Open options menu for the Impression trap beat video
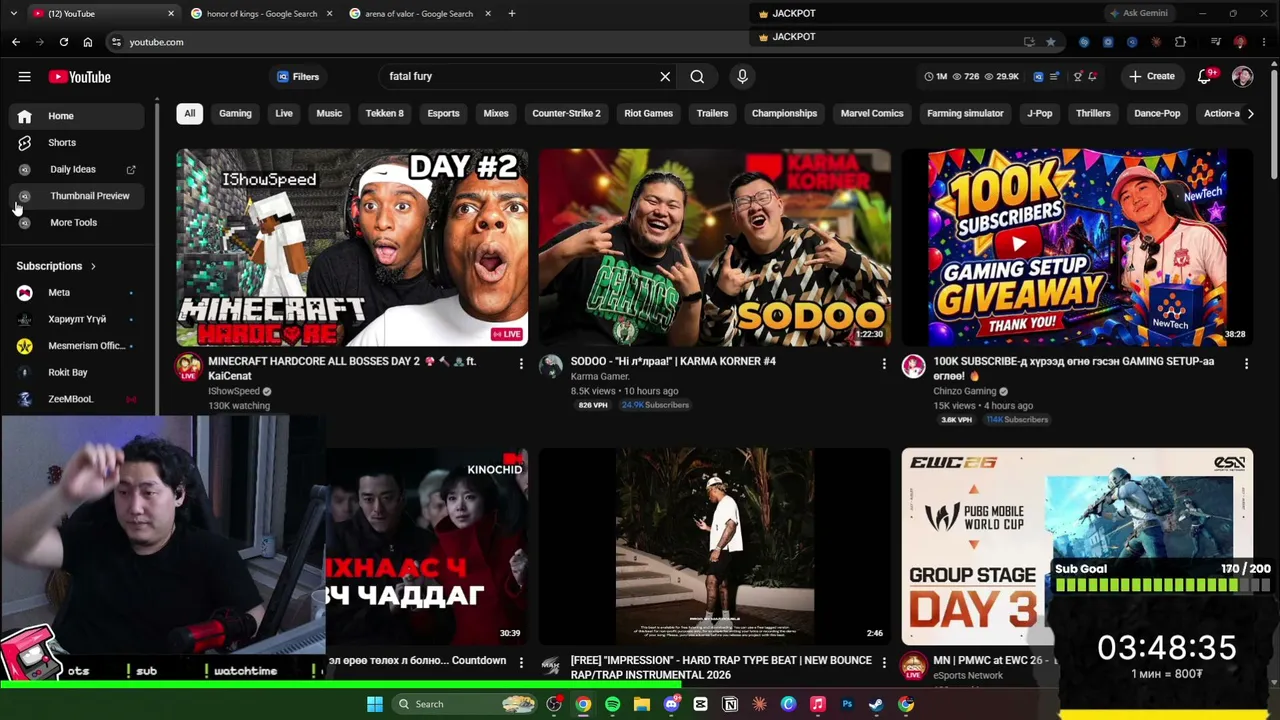Screen dimensions: 1280x720 pos(884,663)
